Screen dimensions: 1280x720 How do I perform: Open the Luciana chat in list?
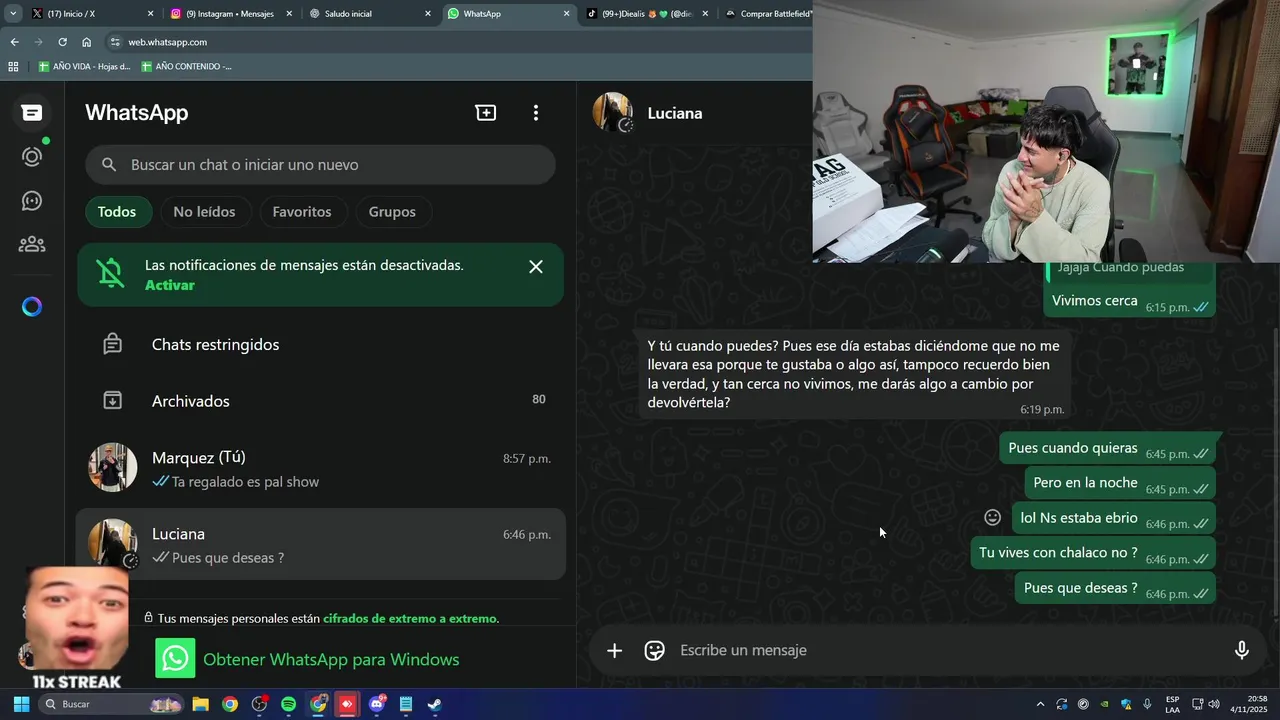pyautogui.click(x=320, y=544)
